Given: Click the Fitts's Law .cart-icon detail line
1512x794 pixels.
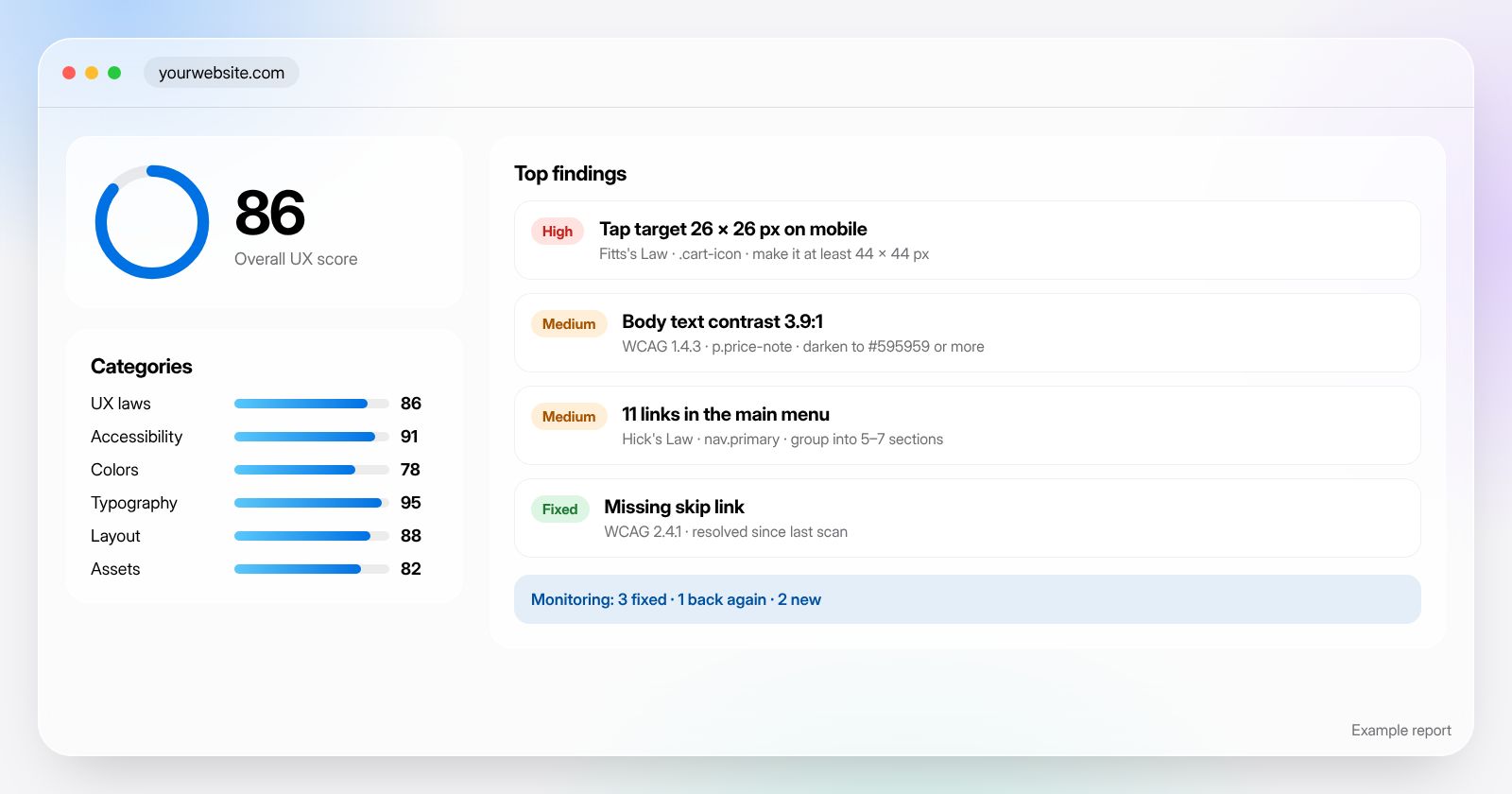Looking at the screenshot, I should pos(764,254).
